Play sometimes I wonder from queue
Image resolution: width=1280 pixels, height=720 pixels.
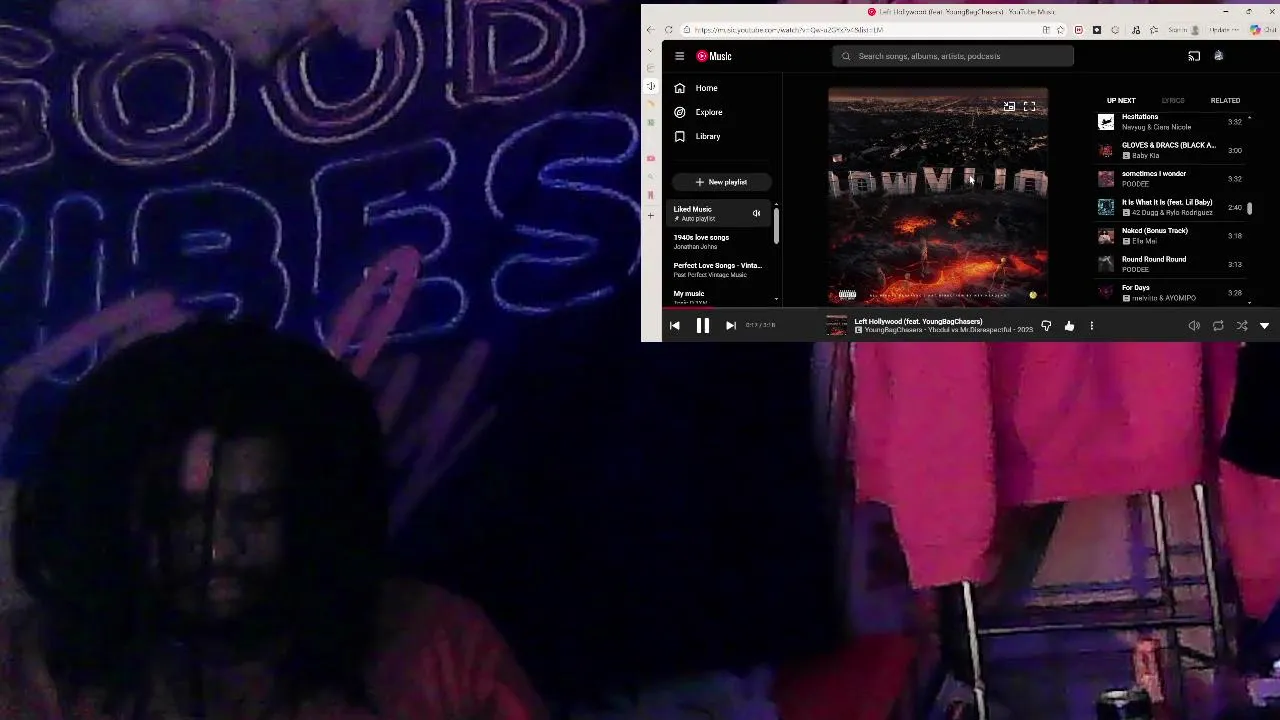pos(1169,179)
